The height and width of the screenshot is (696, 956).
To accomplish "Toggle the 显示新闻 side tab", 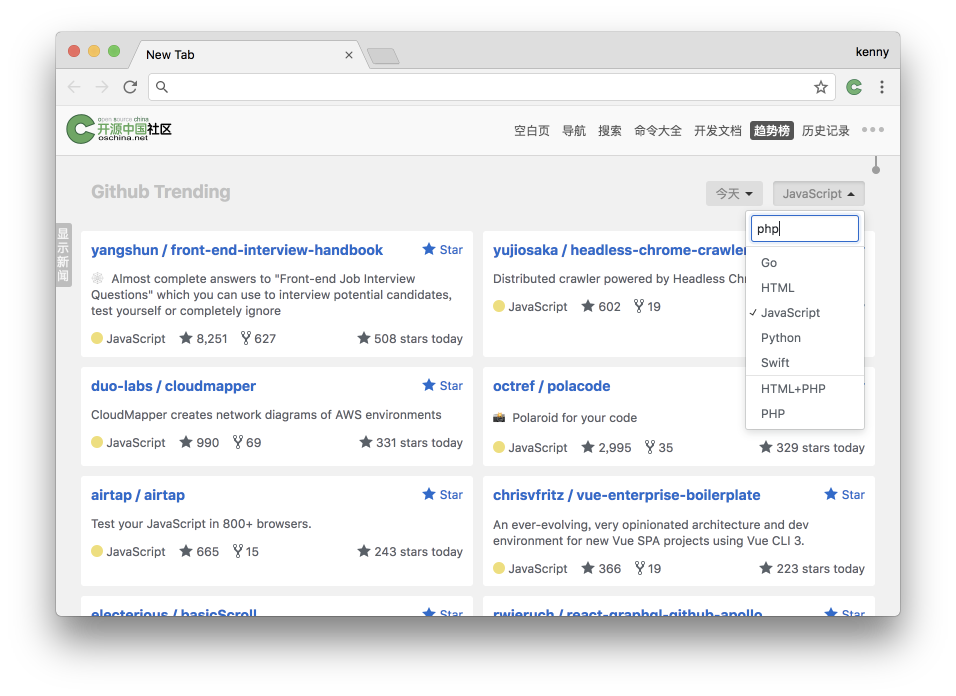I will point(63,255).
